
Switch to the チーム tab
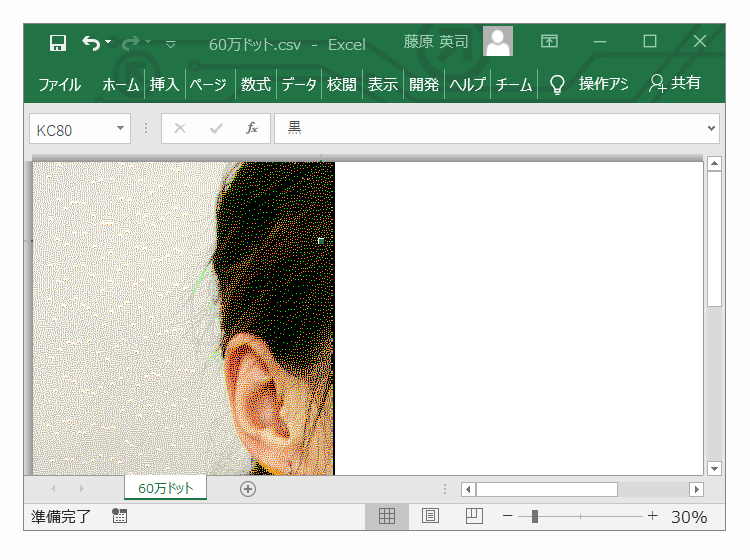514,85
